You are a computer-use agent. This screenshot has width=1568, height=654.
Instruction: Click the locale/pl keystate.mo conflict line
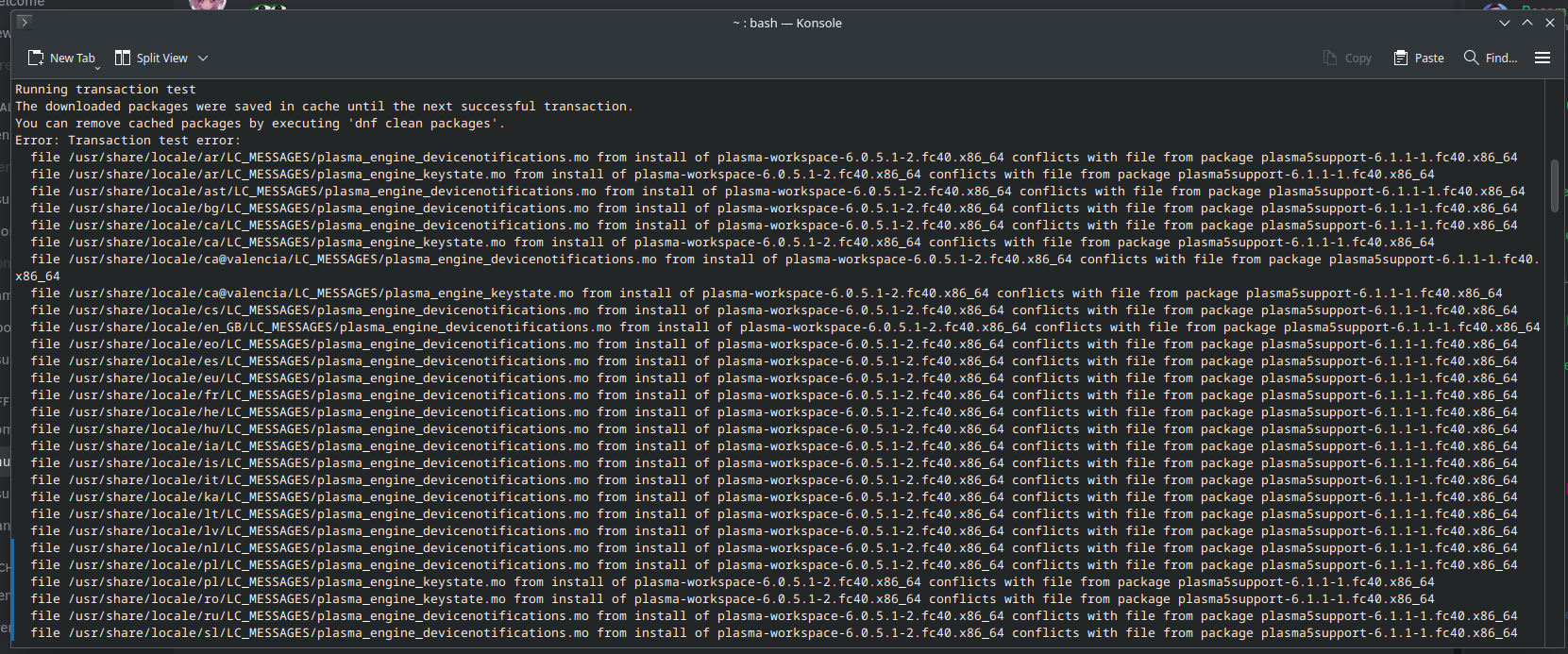(733, 582)
